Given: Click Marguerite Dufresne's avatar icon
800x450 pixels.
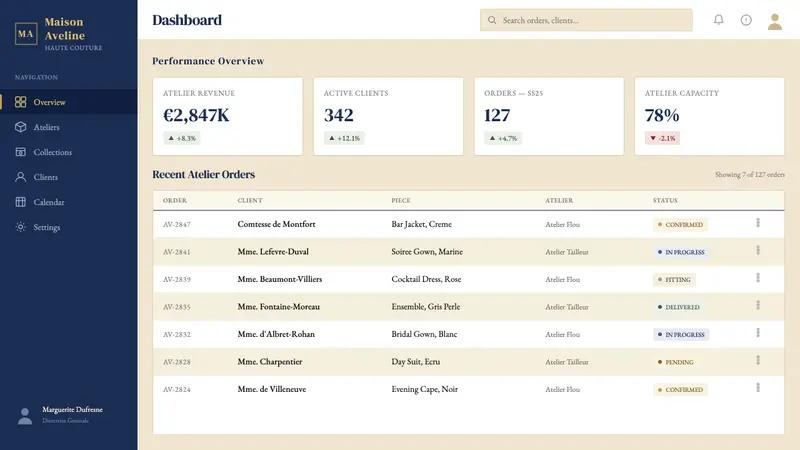Looking at the screenshot, I should coord(24,416).
